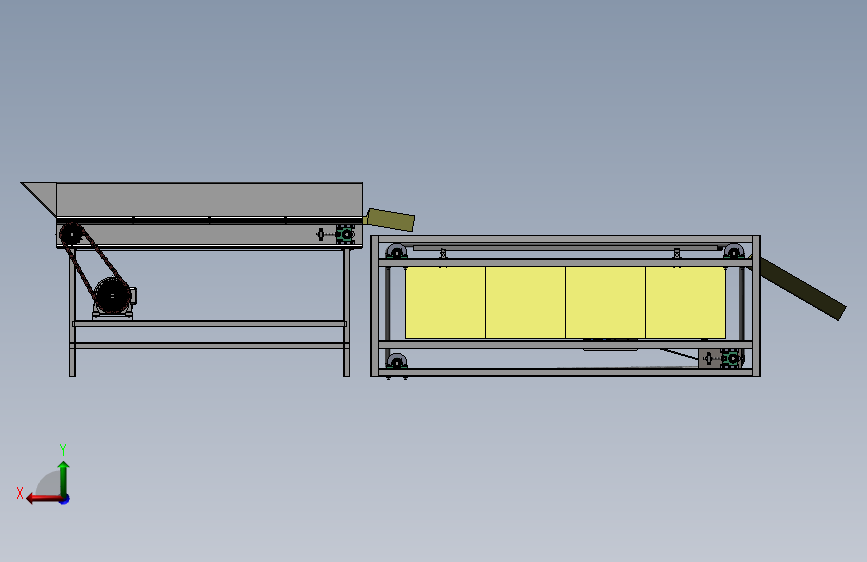Click the "Y" label on the triad
The image size is (867, 562).
pos(63,449)
